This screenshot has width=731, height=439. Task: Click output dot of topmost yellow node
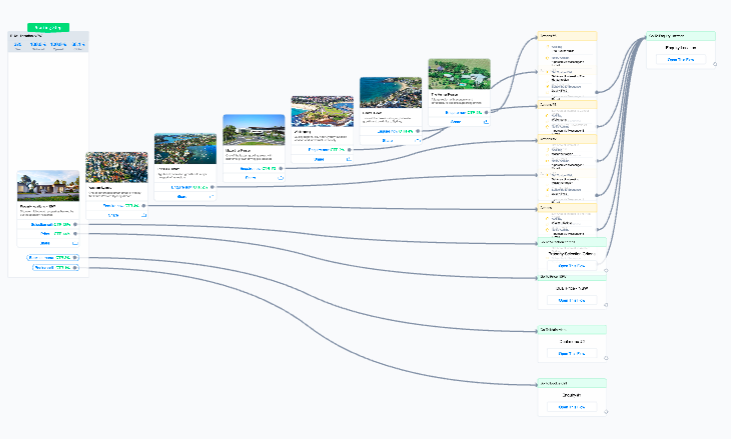point(597,92)
